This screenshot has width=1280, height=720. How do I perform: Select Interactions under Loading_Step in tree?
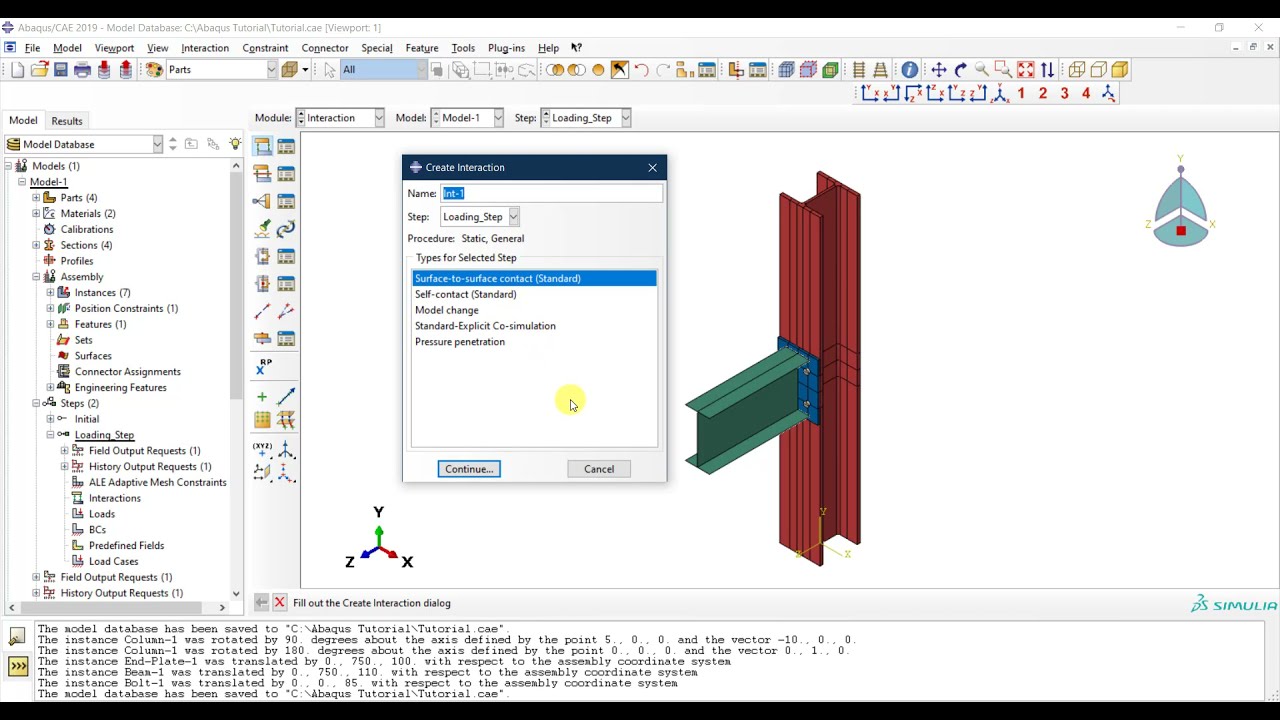pyautogui.click(x=115, y=498)
